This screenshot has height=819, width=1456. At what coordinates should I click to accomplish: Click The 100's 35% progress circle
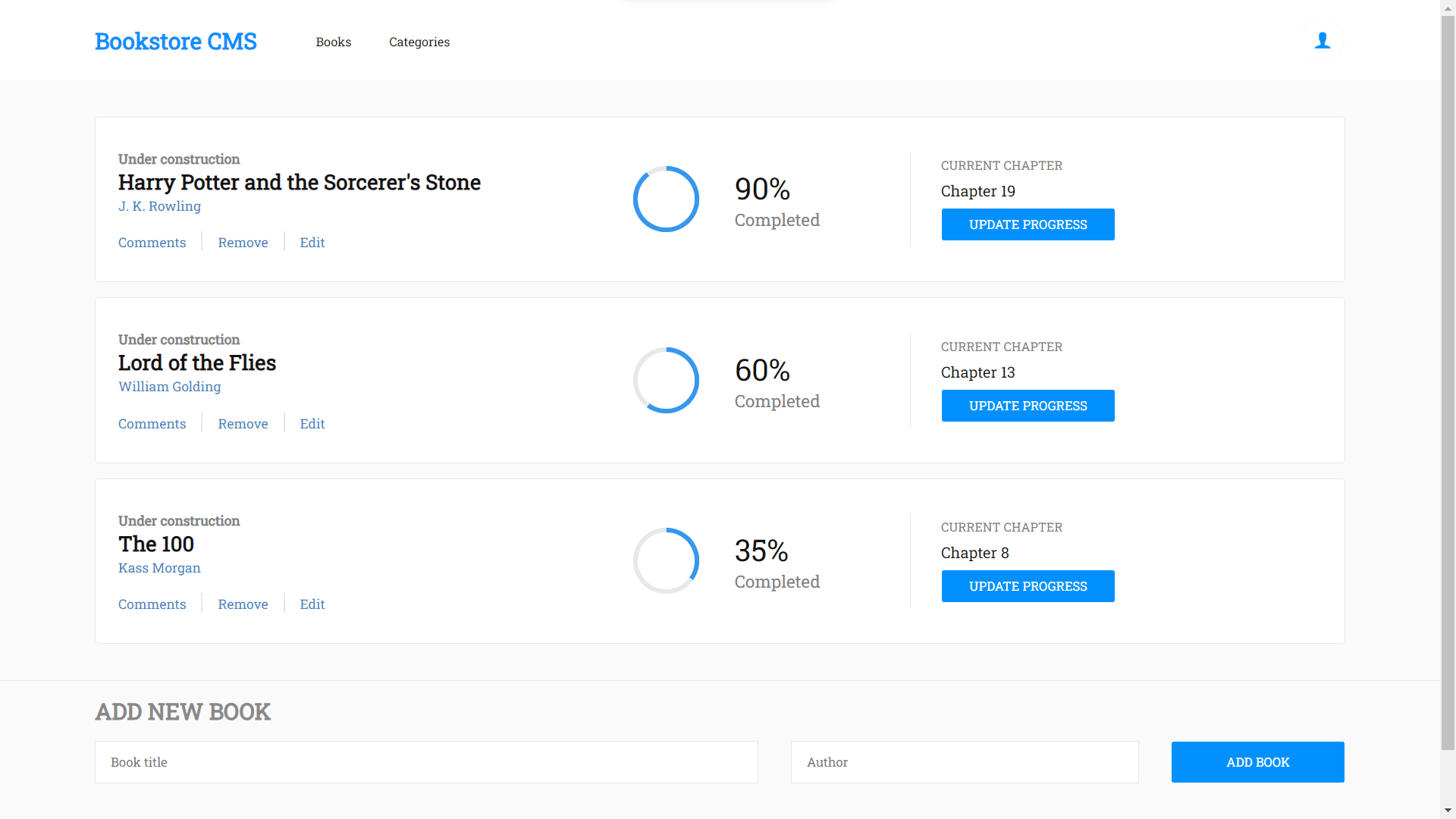[666, 560]
